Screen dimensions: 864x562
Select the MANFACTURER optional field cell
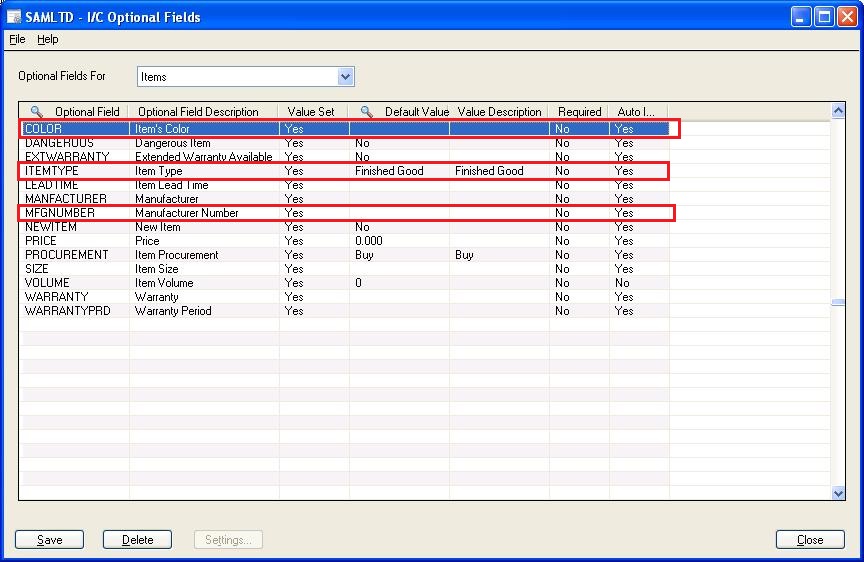click(x=74, y=199)
